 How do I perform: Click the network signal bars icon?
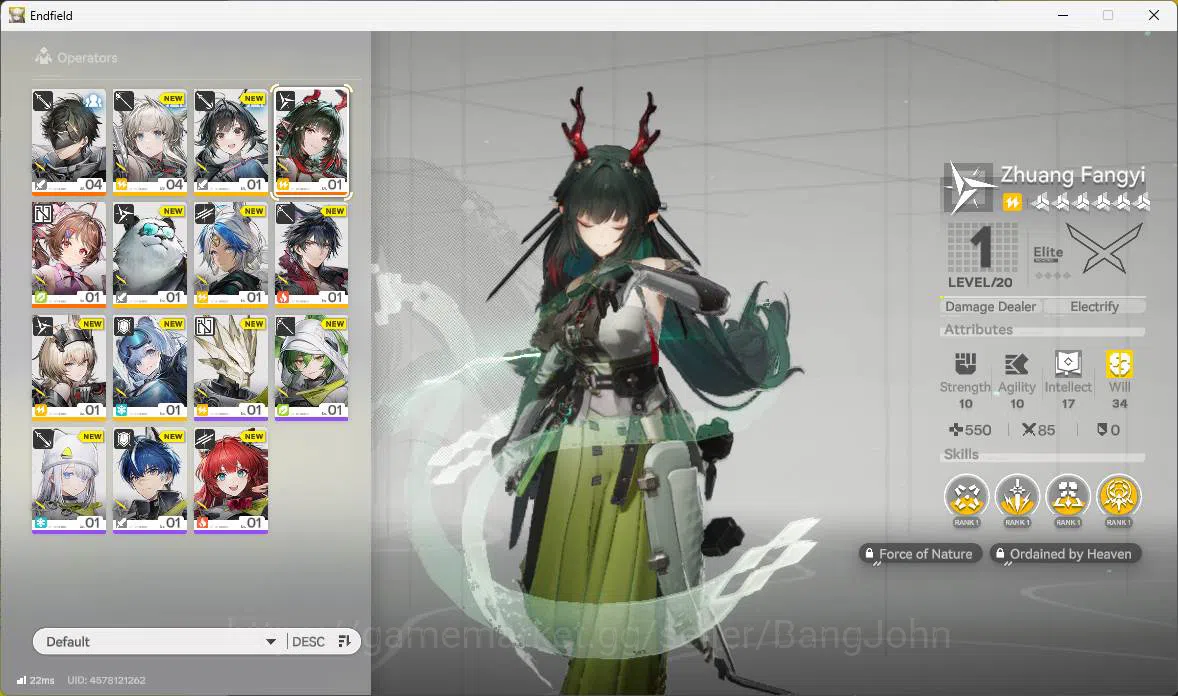coord(22,680)
